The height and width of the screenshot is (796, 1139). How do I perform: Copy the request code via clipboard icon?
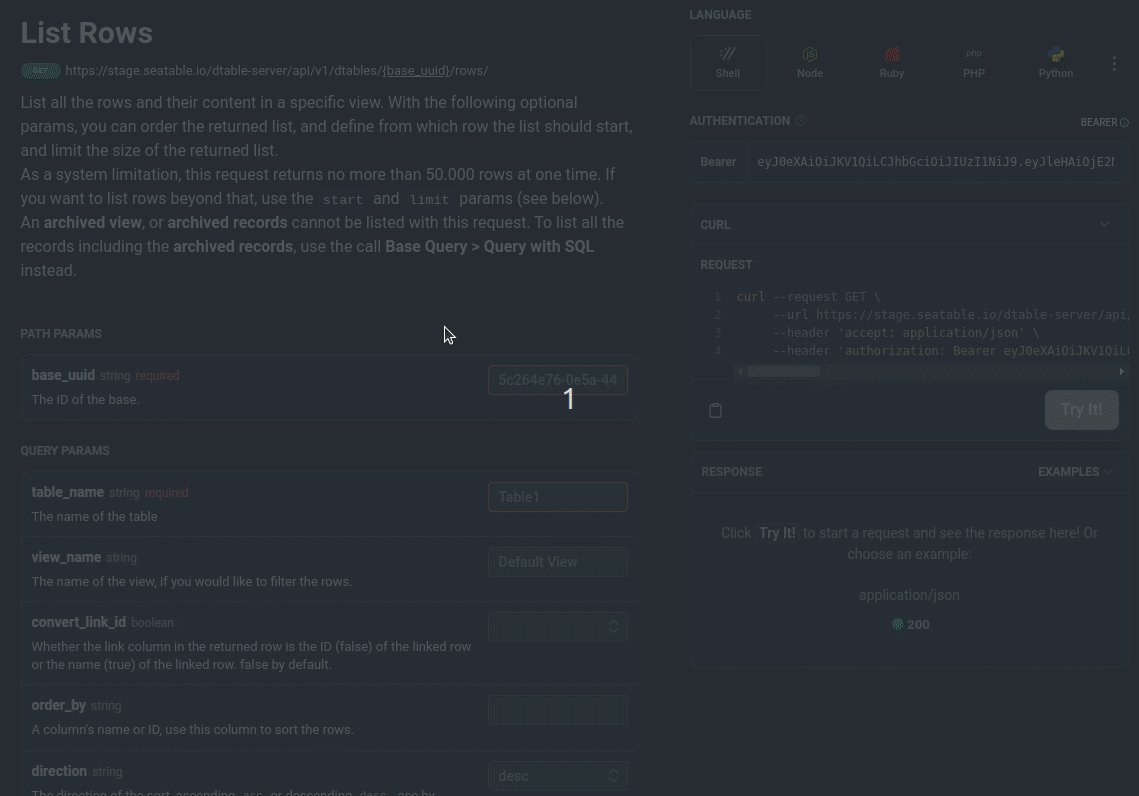[716, 410]
